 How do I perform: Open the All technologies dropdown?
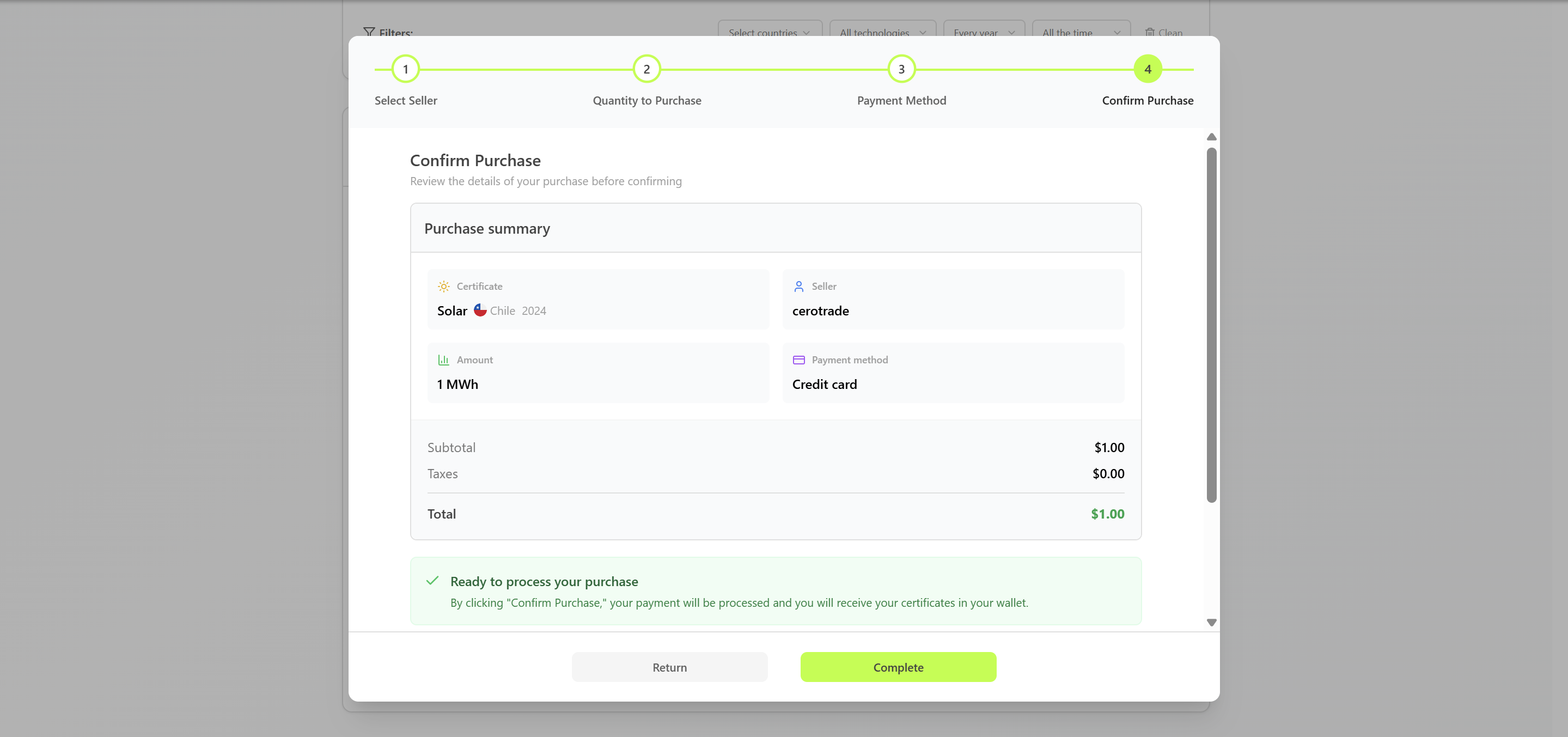882,33
